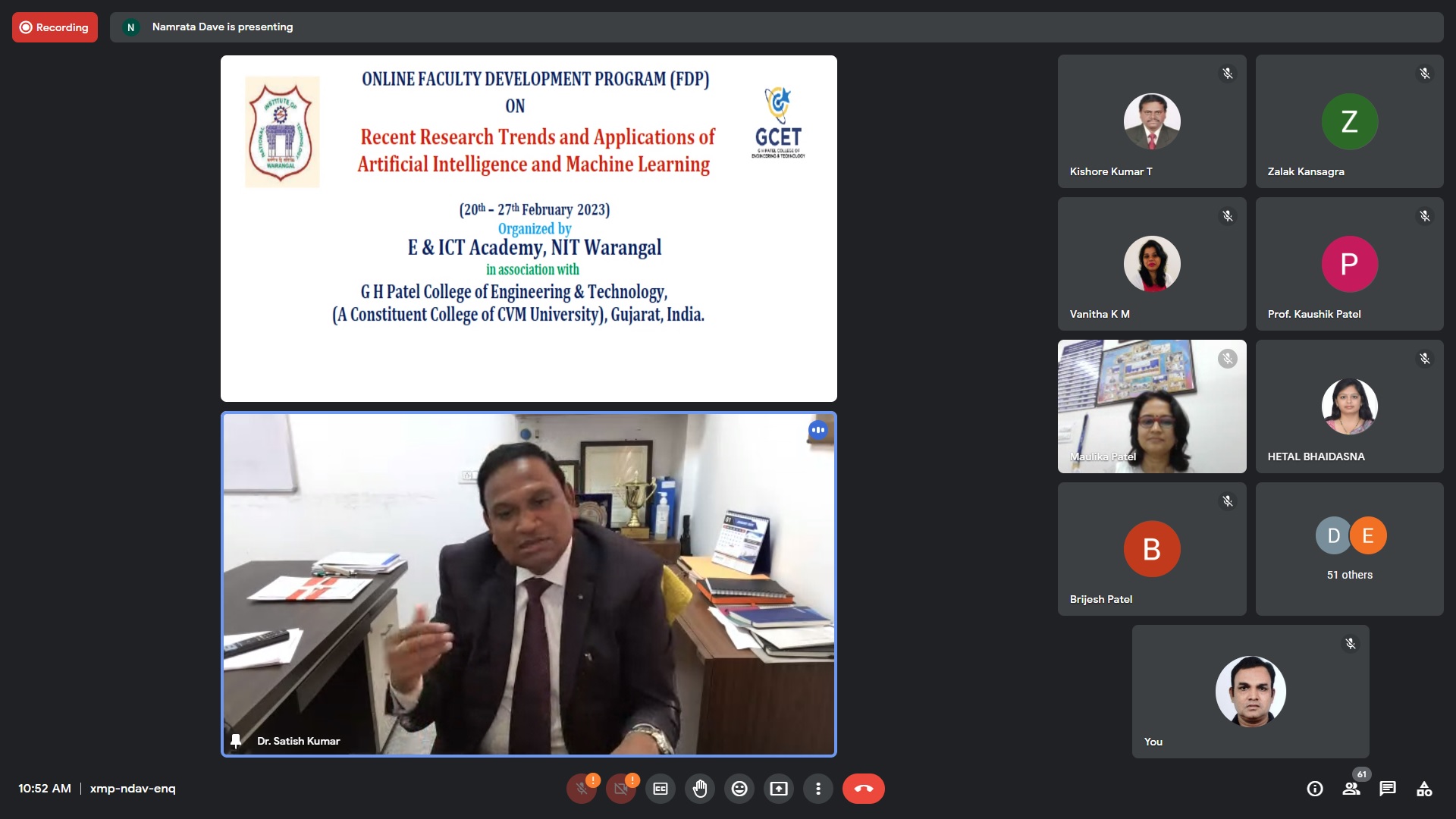The image size is (1456, 819).
Task: Click the orange E avatar
Action: click(1368, 535)
